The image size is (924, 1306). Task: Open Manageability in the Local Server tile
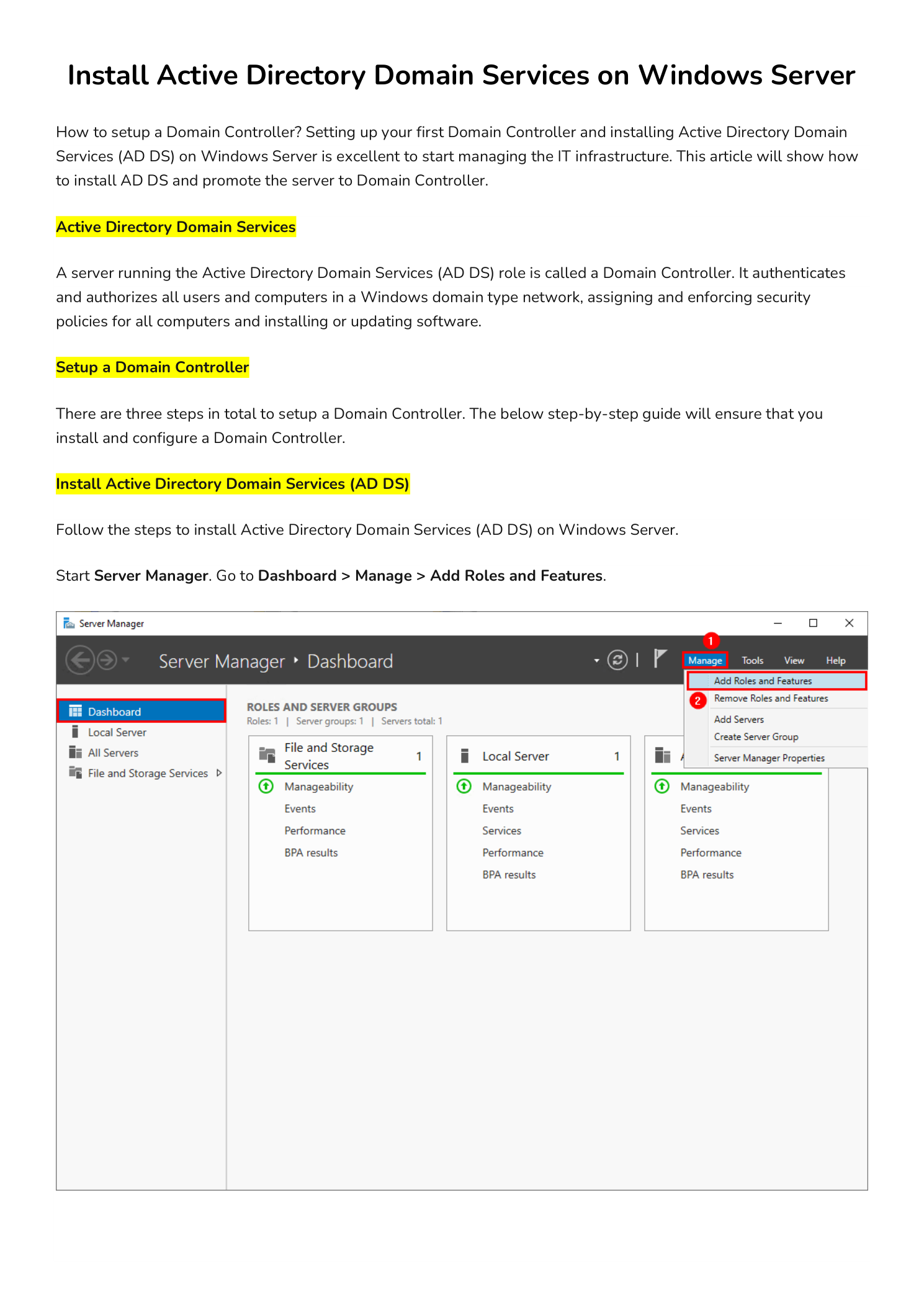pyautogui.click(x=517, y=787)
